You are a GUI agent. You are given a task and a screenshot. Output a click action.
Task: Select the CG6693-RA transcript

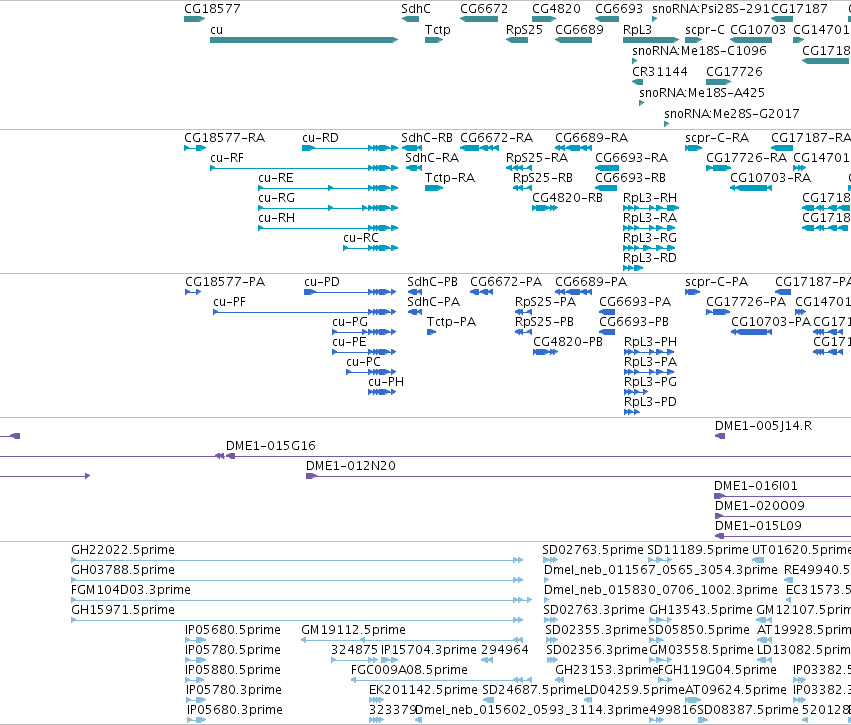[607, 168]
